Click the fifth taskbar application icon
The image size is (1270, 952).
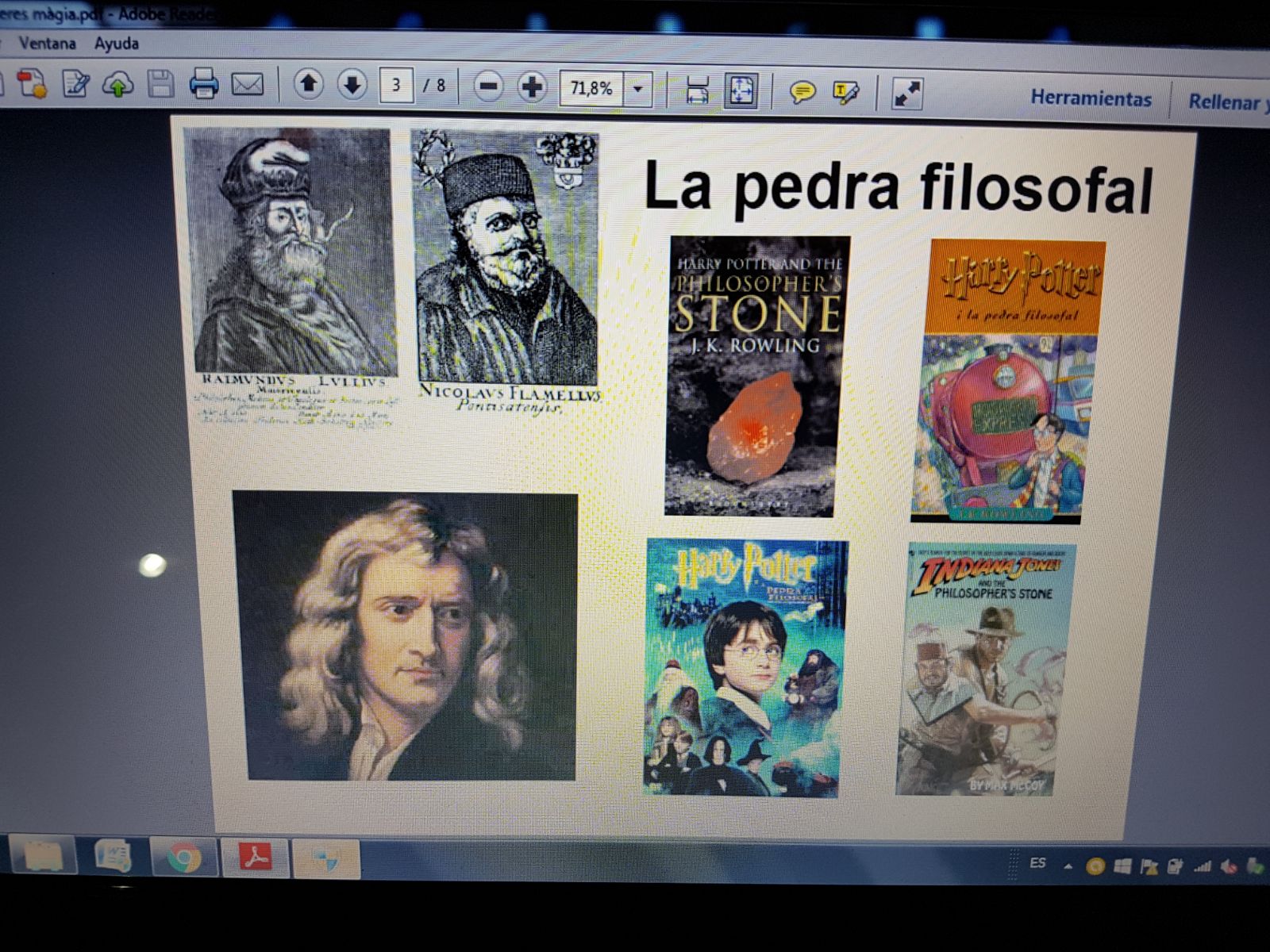tap(326, 859)
